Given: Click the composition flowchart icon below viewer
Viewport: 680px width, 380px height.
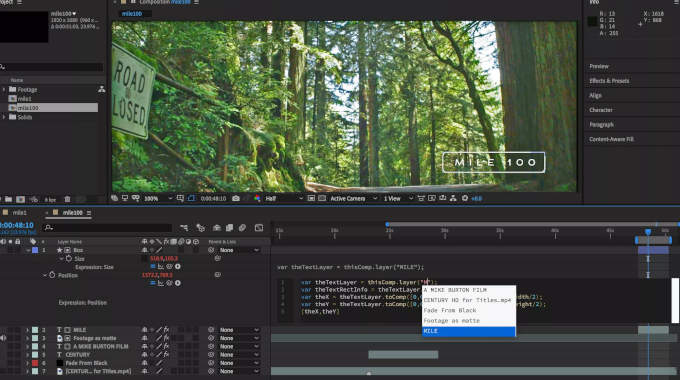Looking at the screenshot, I should pos(453,198).
